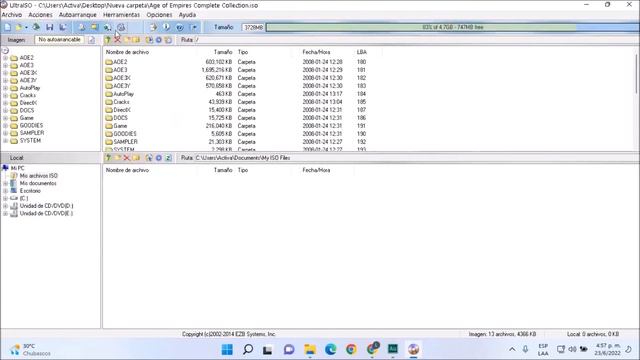
Task: Sort image list by Fecha/Hora column header
Action: (316, 52)
